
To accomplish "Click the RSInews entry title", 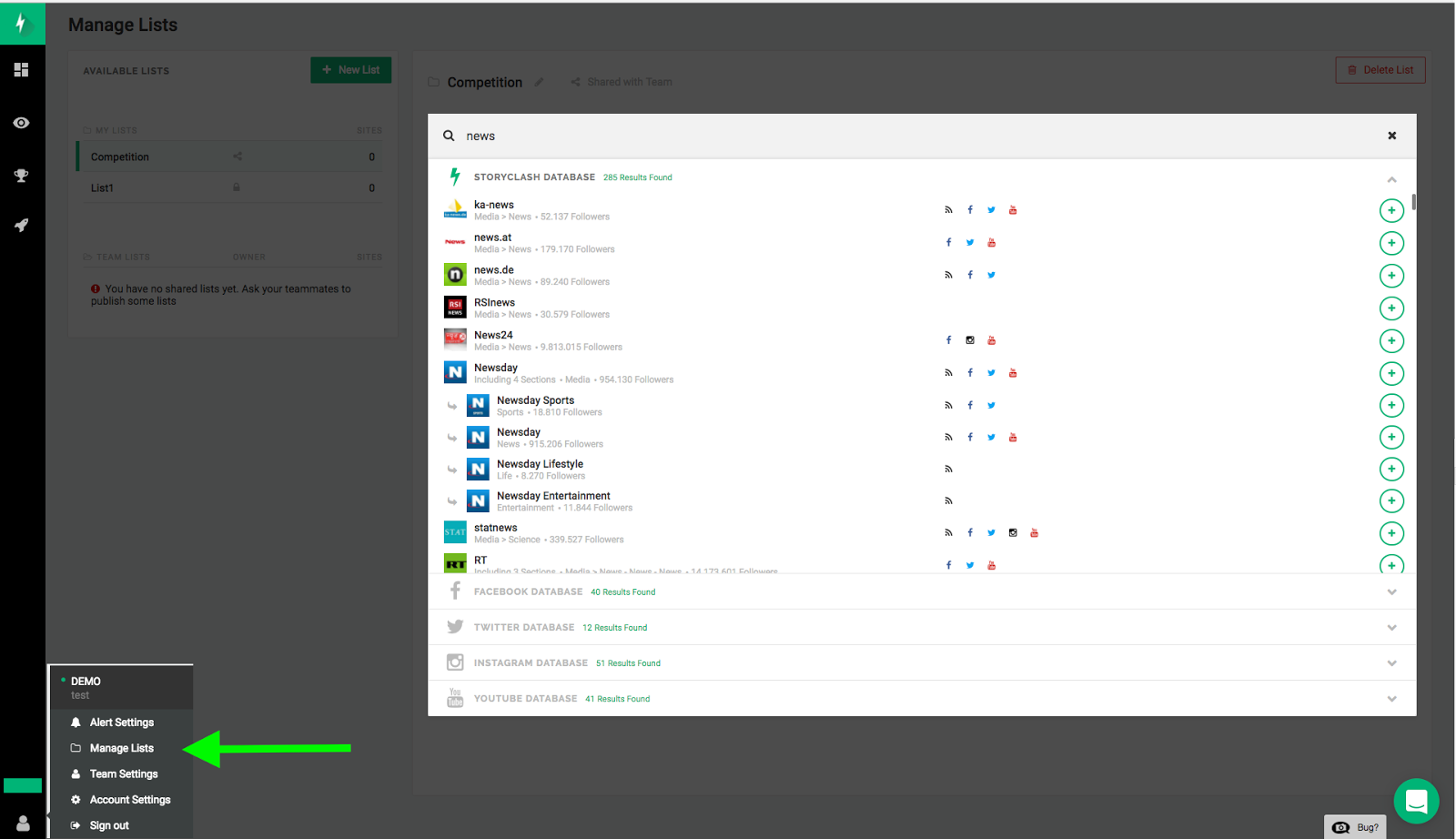I will point(494,303).
